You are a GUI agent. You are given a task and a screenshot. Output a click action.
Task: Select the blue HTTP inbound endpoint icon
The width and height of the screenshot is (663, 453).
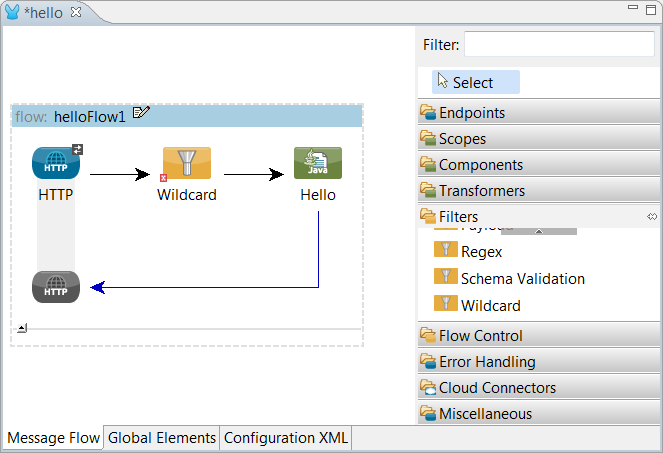click(56, 163)
